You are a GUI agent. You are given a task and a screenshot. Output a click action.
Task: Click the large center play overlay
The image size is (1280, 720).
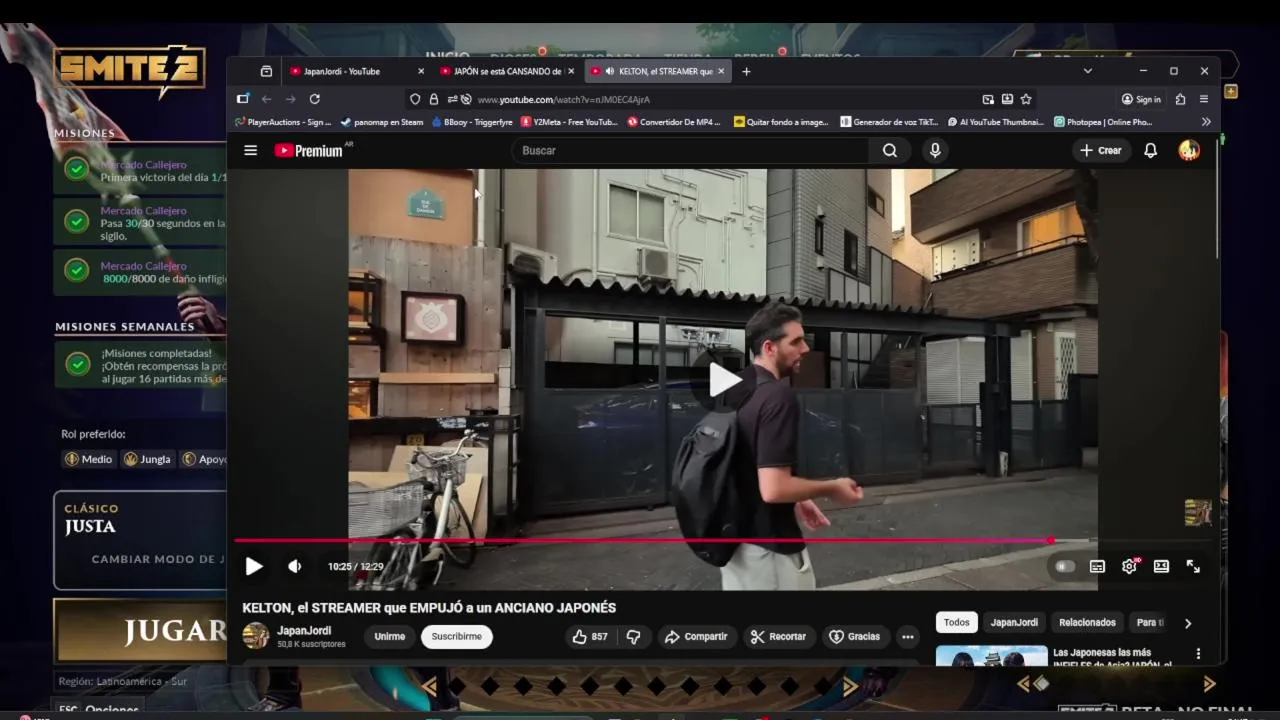click(725, 380)
